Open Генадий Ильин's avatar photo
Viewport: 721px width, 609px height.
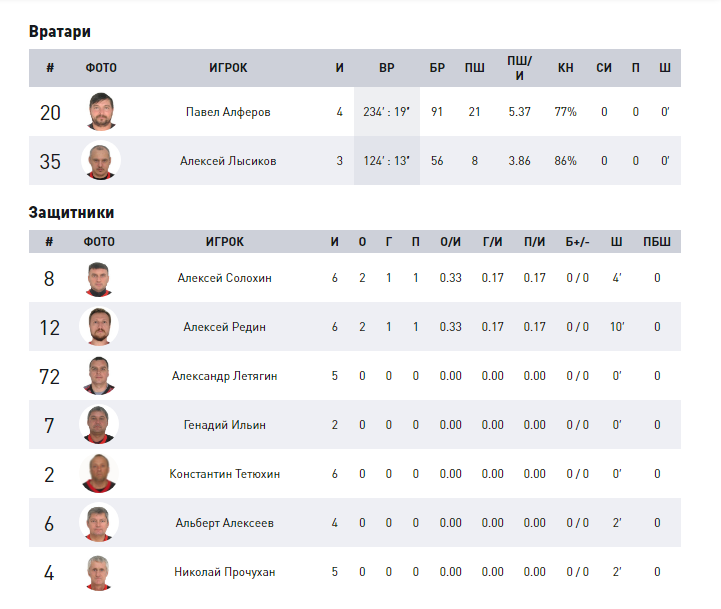point(99,425)
